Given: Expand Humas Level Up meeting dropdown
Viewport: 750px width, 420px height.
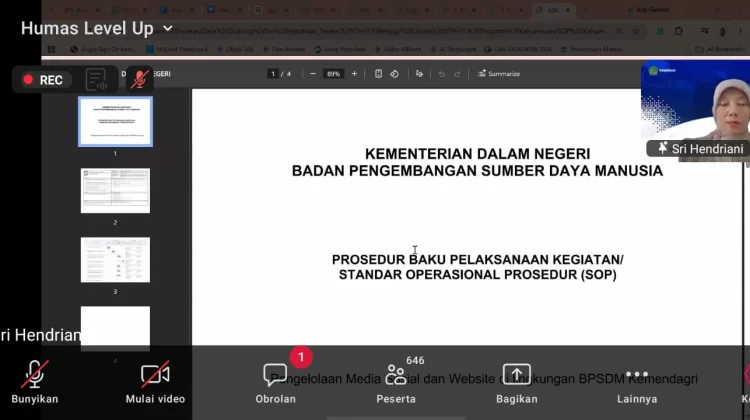Looking at the screenshot, I should 168,29.
